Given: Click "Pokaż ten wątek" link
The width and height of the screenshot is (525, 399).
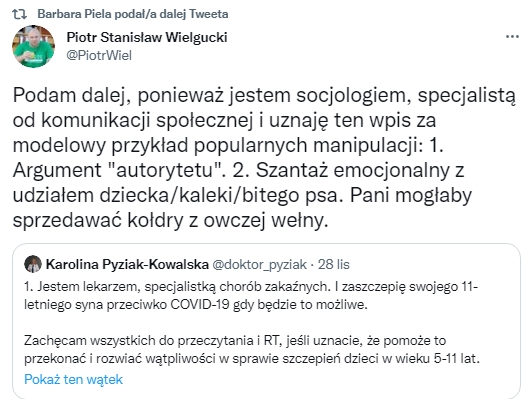Looking at the screenshot, I should 73,380.
